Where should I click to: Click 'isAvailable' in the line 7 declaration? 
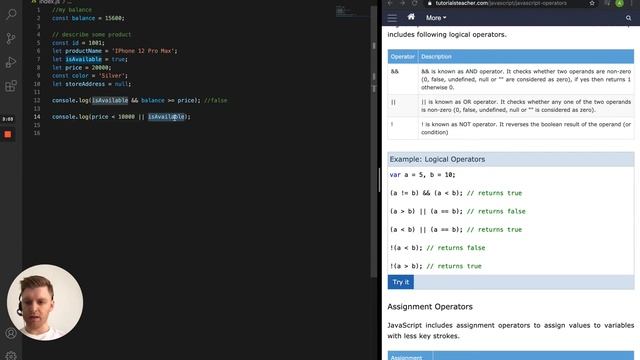point(83,59)
